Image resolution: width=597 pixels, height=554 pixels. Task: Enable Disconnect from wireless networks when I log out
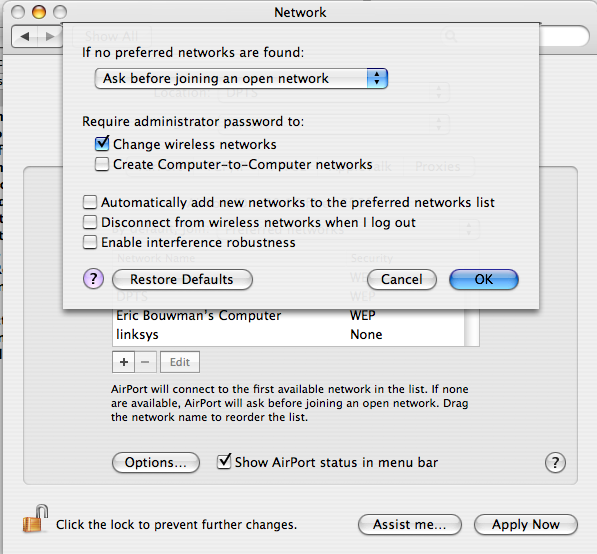coord(90,222)
